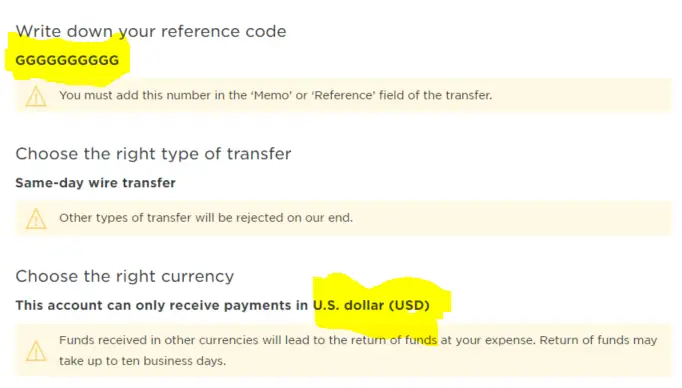Click the quoted 'Reference' word in the notice
This screenshot has width=682, height=388.
343,95
